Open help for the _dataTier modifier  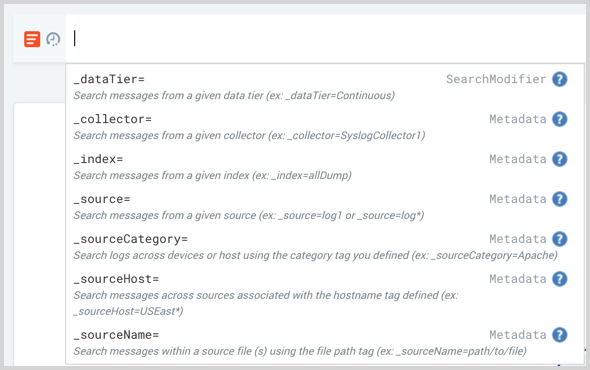[560, 79]
